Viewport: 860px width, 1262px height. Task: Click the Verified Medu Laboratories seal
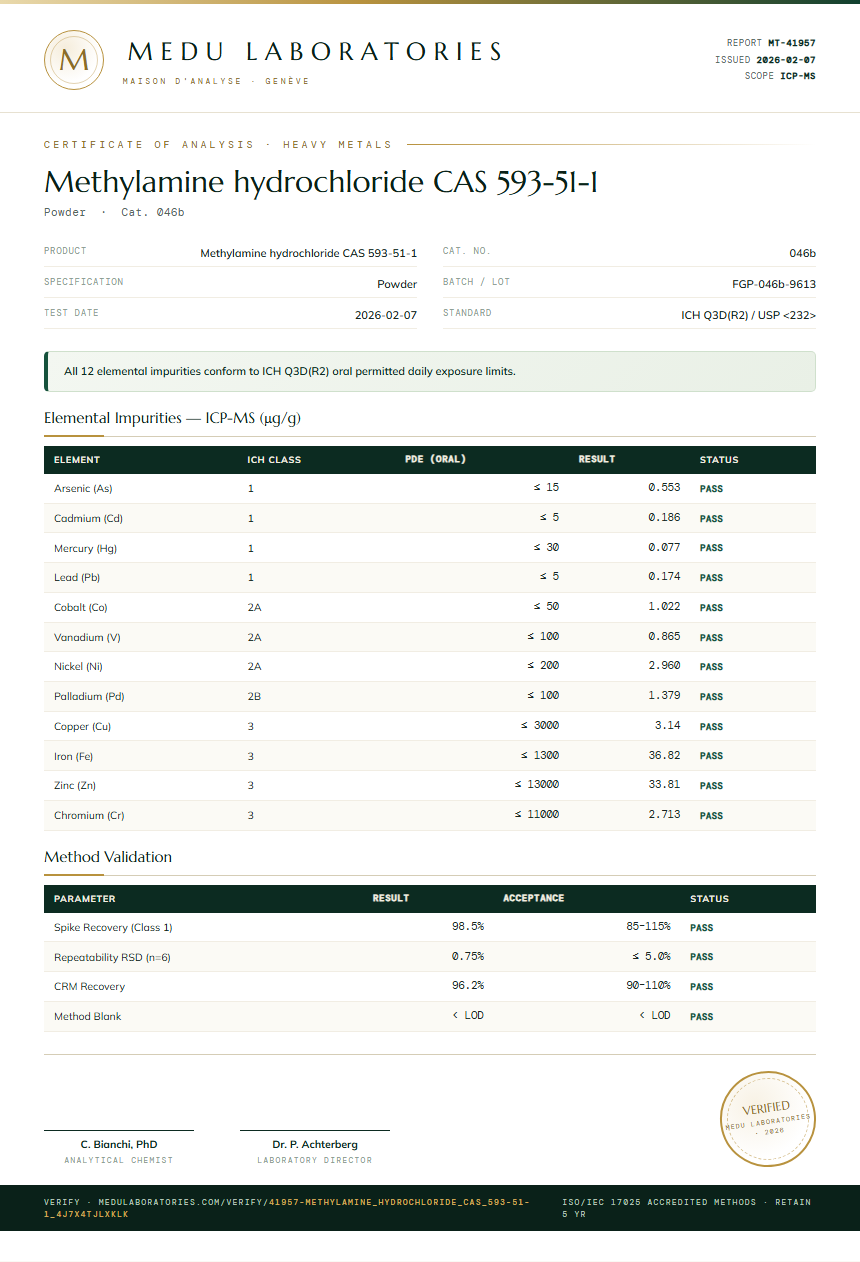(x=768, y=1118)
